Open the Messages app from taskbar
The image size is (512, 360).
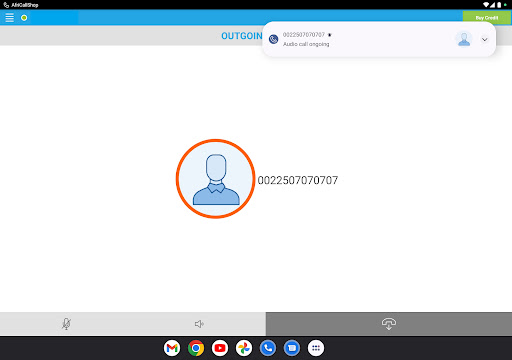292,348
